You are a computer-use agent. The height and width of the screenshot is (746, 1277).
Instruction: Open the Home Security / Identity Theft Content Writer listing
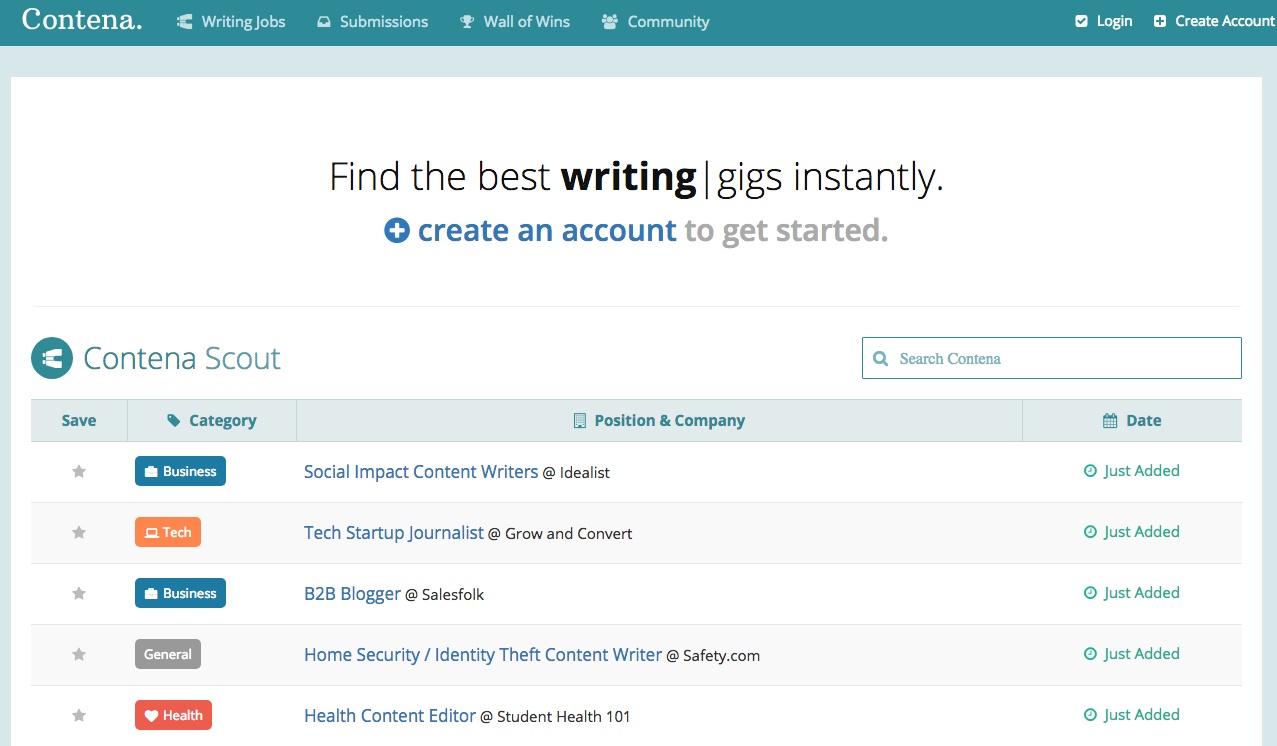click(x=483, y=655)
